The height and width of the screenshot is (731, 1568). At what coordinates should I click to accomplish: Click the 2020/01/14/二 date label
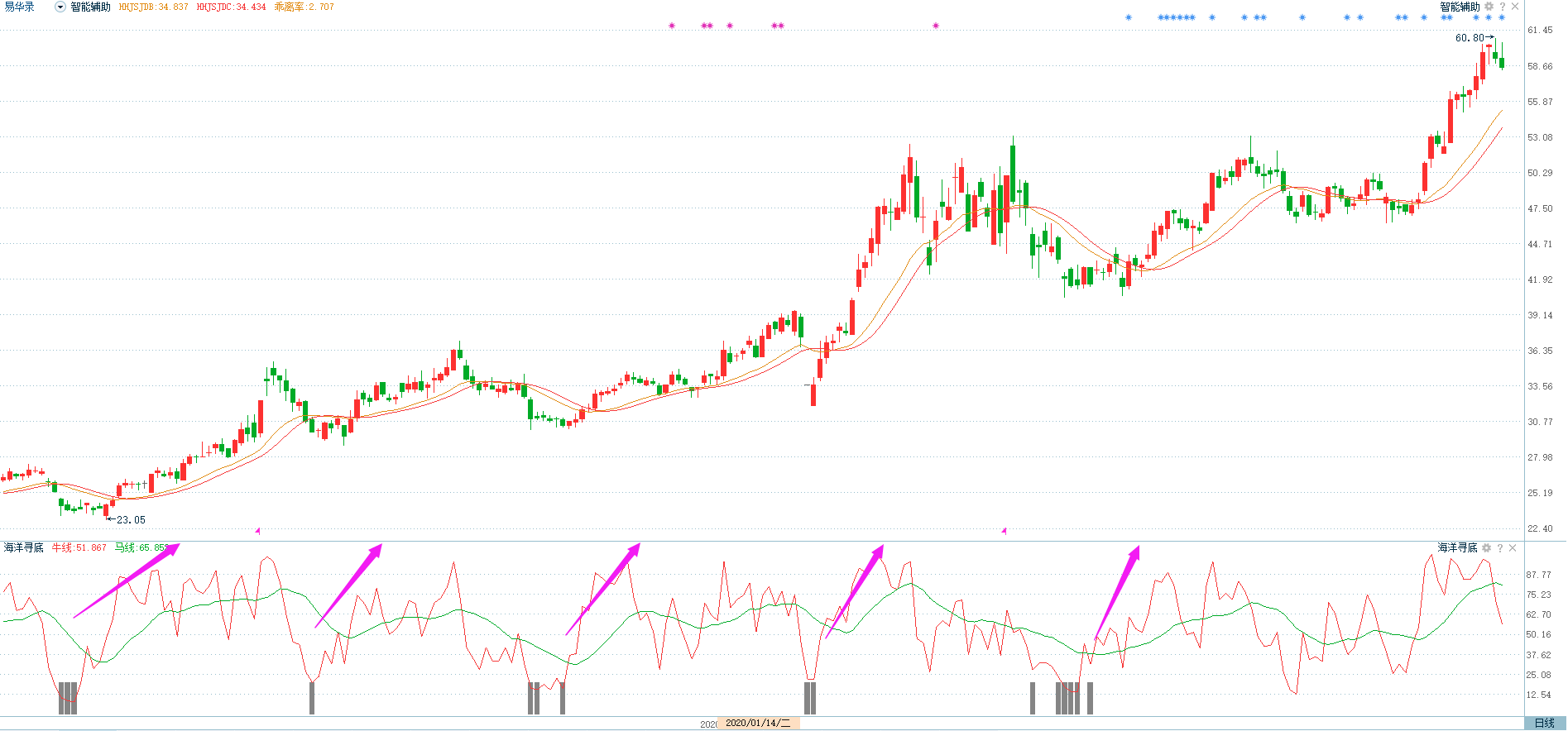tap(758, 724)
